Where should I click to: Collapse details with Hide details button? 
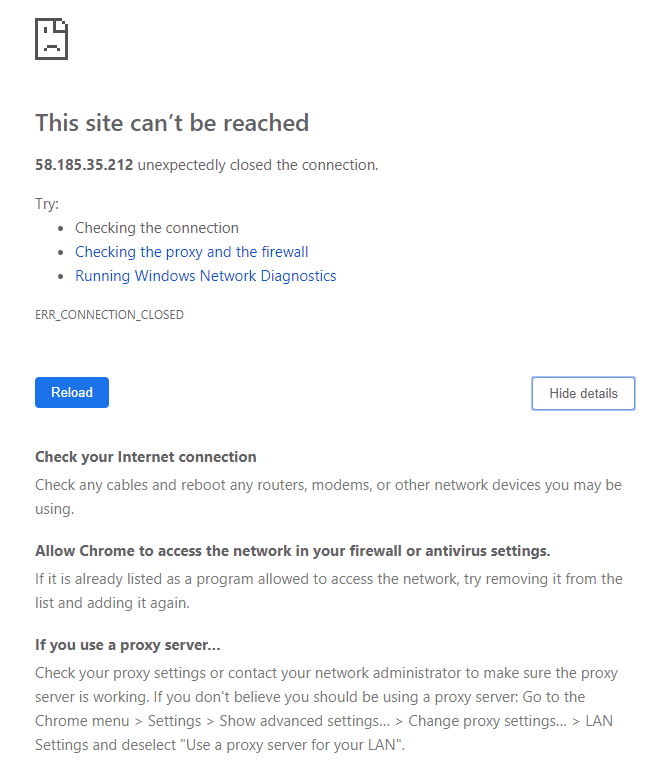pos(583,393)
